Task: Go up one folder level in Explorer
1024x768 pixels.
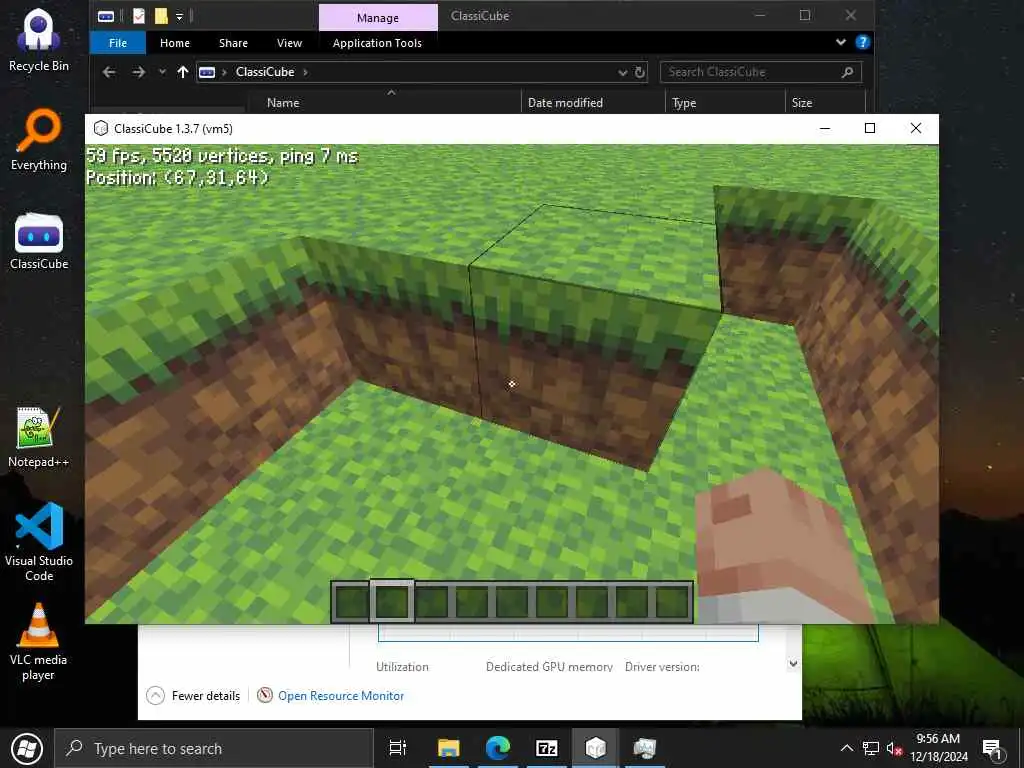Action: (183, 72)
